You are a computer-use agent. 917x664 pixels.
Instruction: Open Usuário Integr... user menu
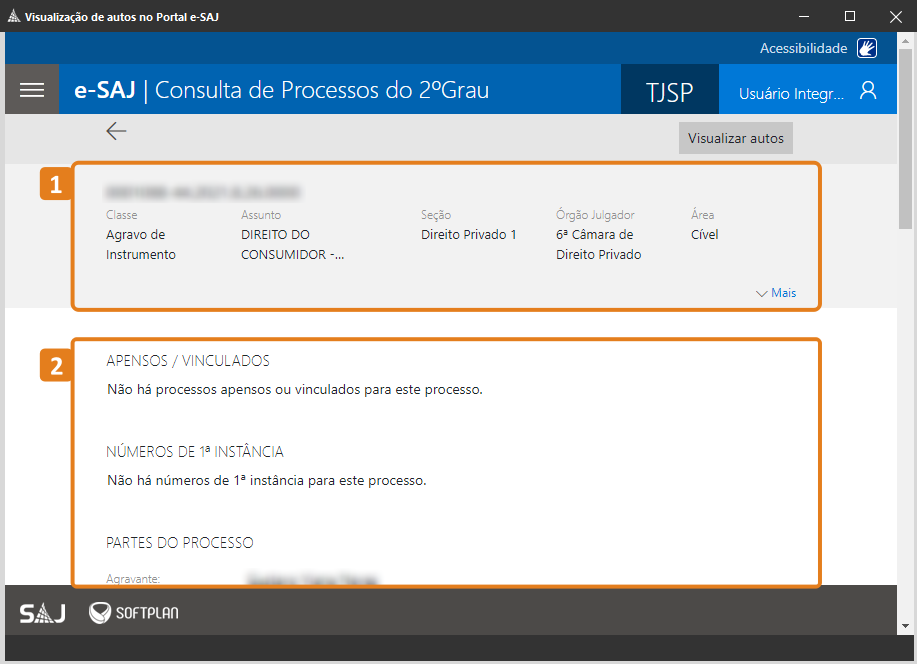pos(807,90)
